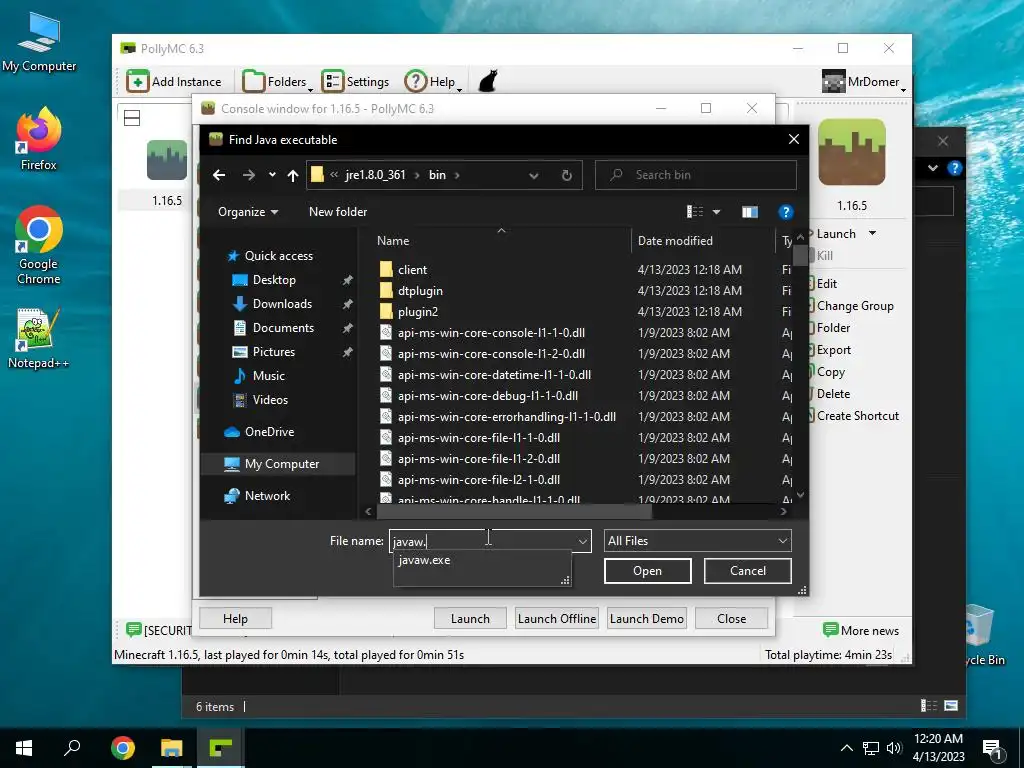Open Desktop in the navigation pane

click(274, 280)
